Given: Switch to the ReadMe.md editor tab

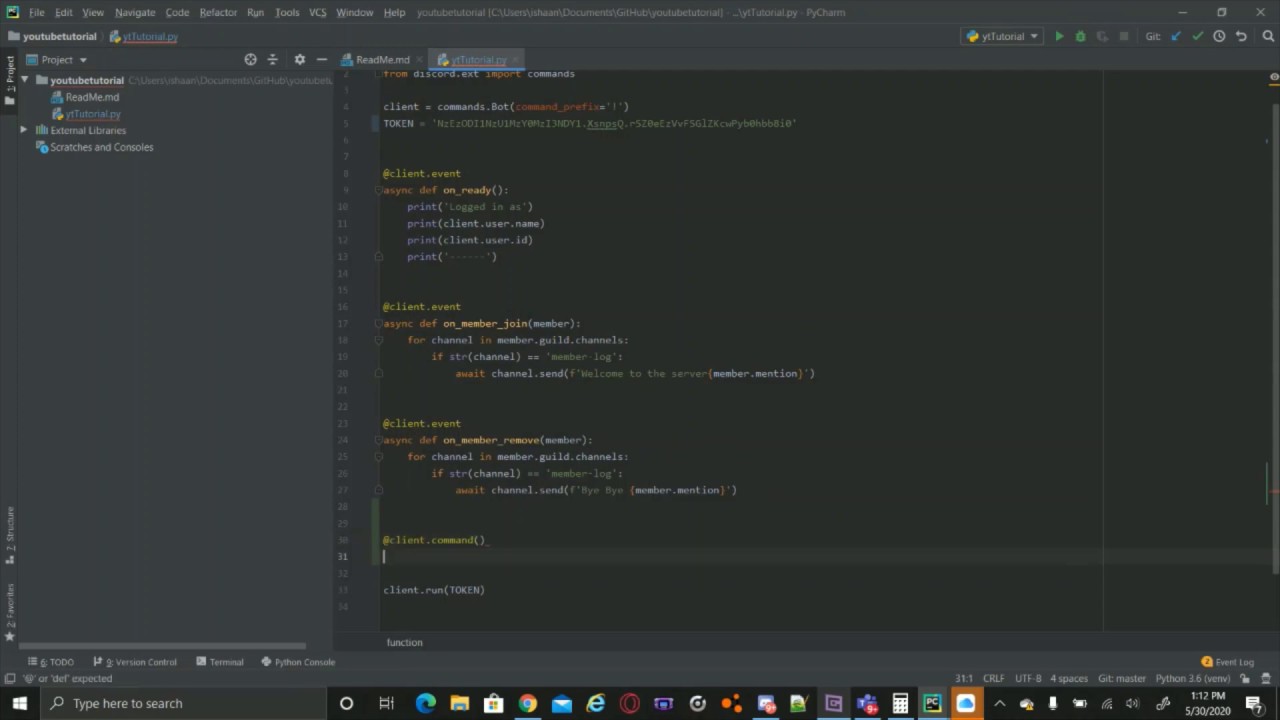Looking at the screenshot, I should coord(381,60).
